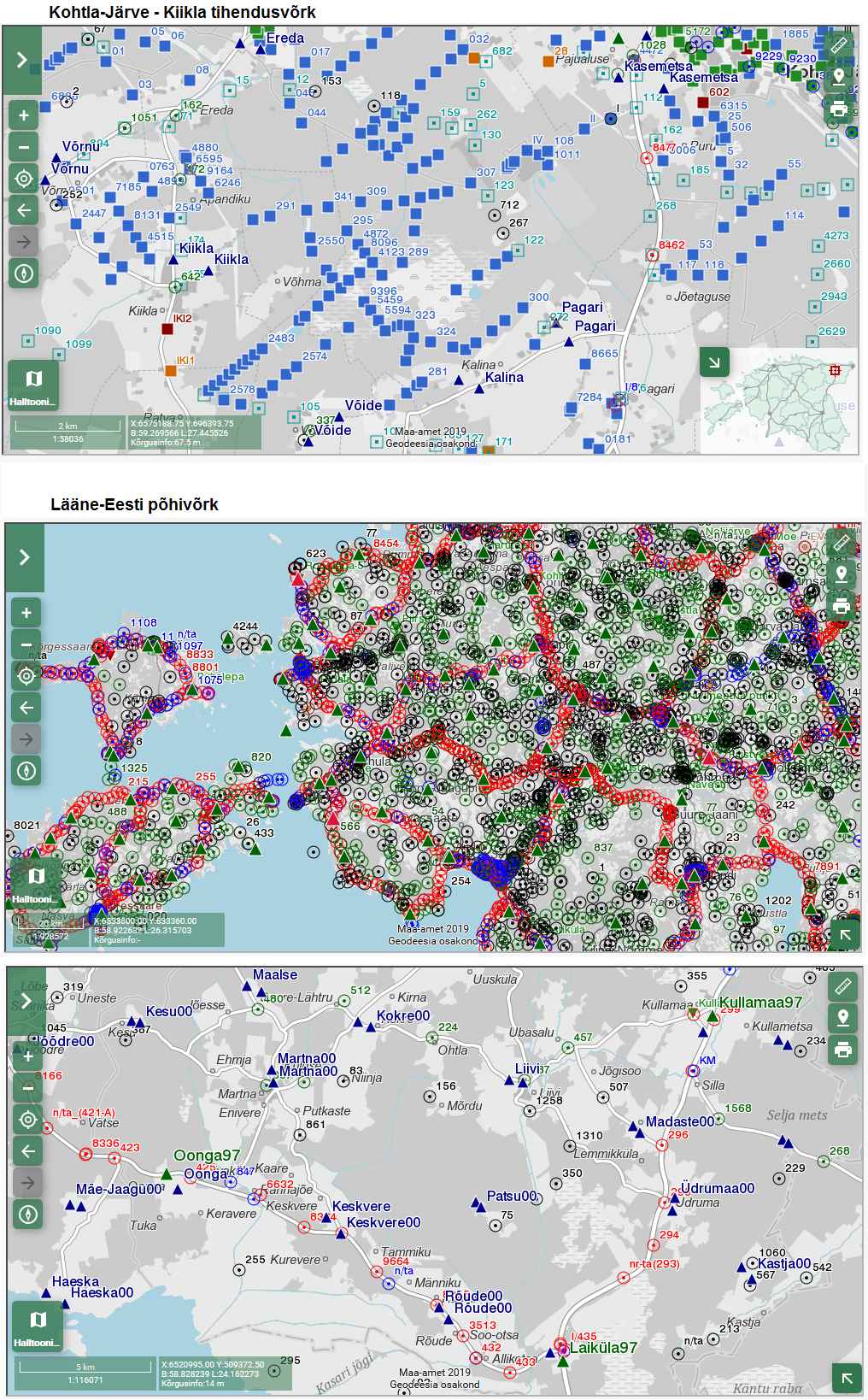Image resolution: width=868 pixels, height=1400 pixels.
Task: Switch basemap via Halltooni button, Kohtla-Järve map
Action: 33,385
